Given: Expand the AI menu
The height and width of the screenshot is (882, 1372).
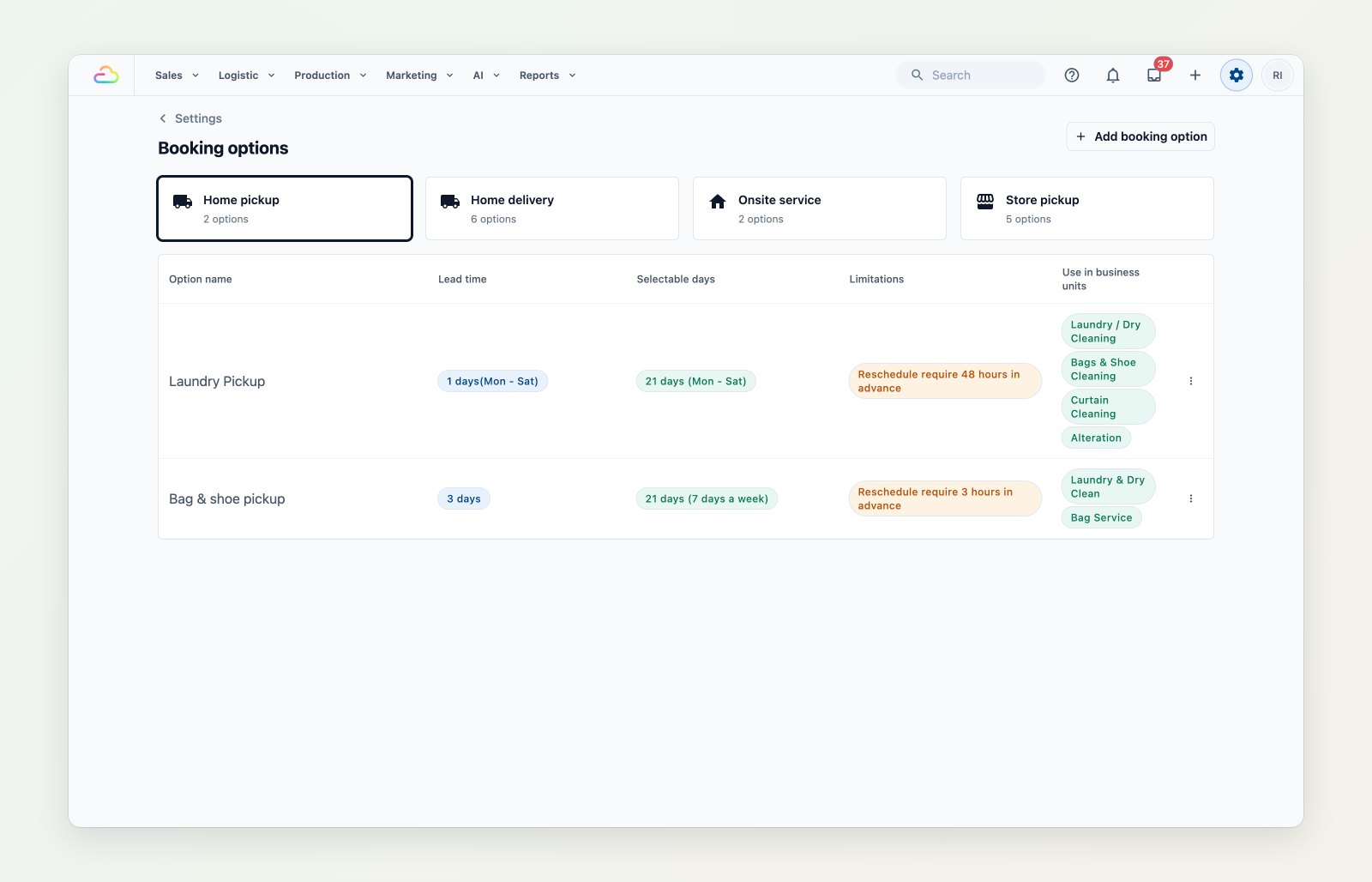Looking at the screenshot, I should click(486, 76).
